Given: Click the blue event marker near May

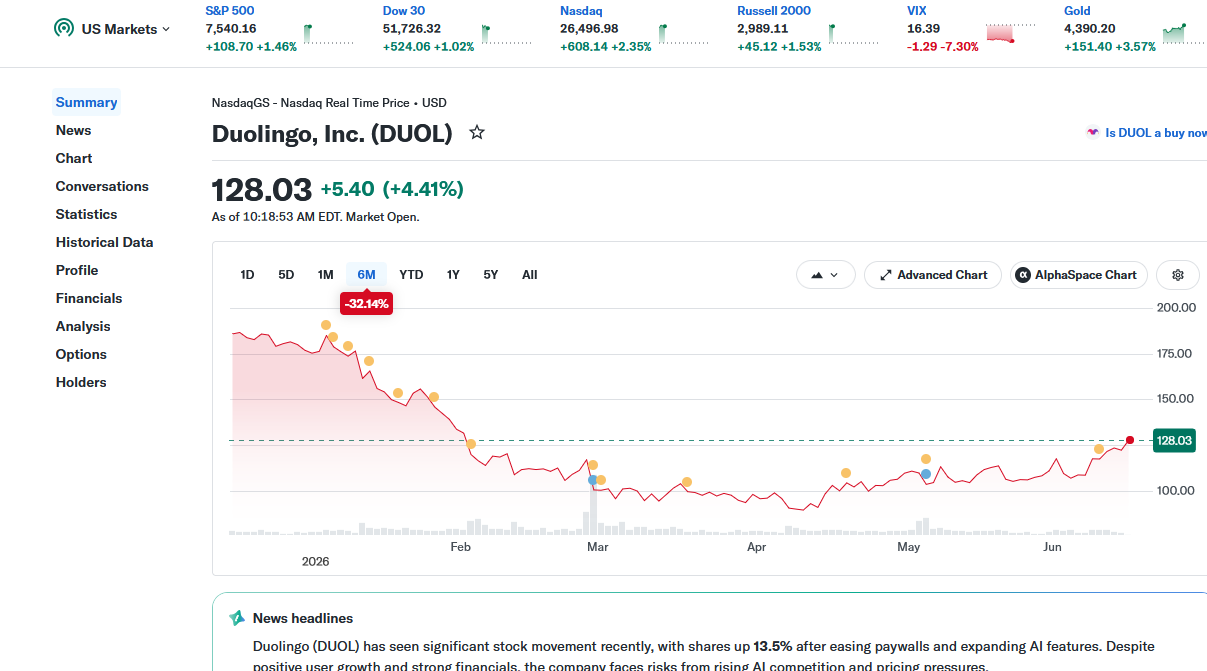Looking at the screenshot, I should [926, 474].
